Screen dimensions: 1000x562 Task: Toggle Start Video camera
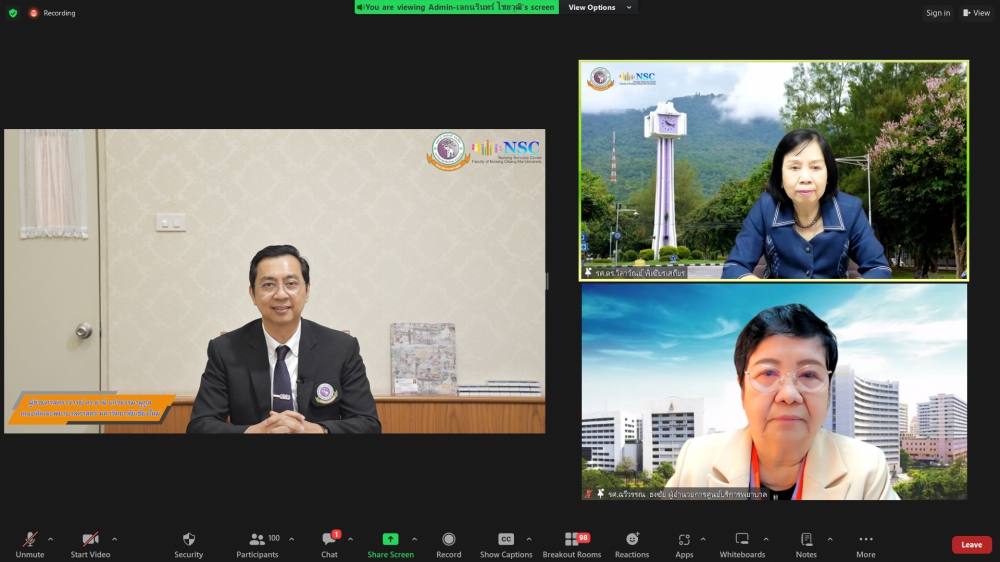(90, 540)
